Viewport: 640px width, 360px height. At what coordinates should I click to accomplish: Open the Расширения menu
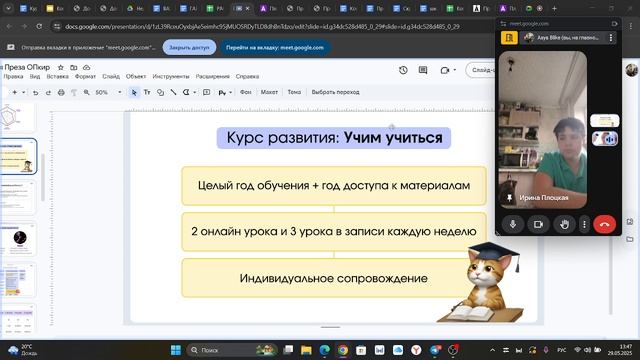[212, 76]
